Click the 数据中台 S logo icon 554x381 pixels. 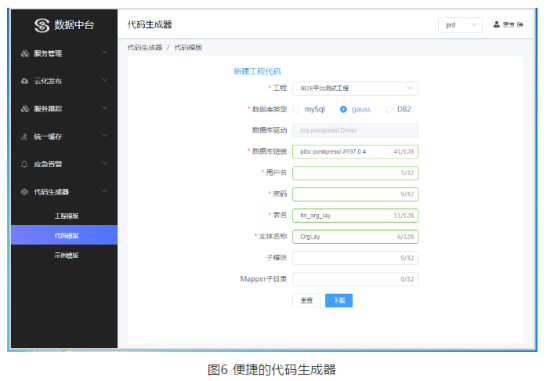[42, 25]
